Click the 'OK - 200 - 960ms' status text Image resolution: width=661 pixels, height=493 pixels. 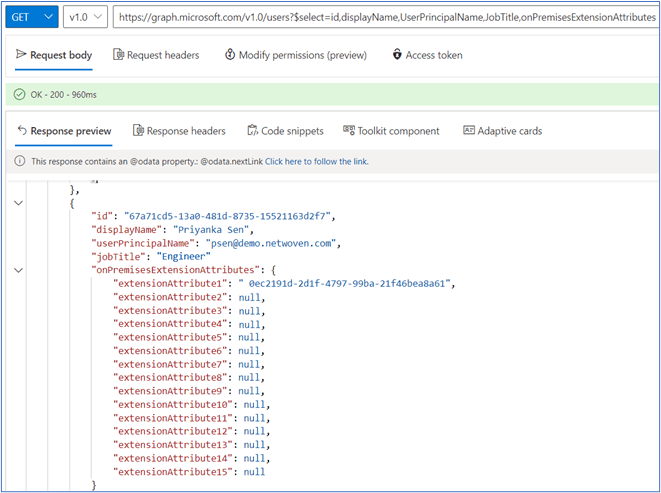coord(63,95)
